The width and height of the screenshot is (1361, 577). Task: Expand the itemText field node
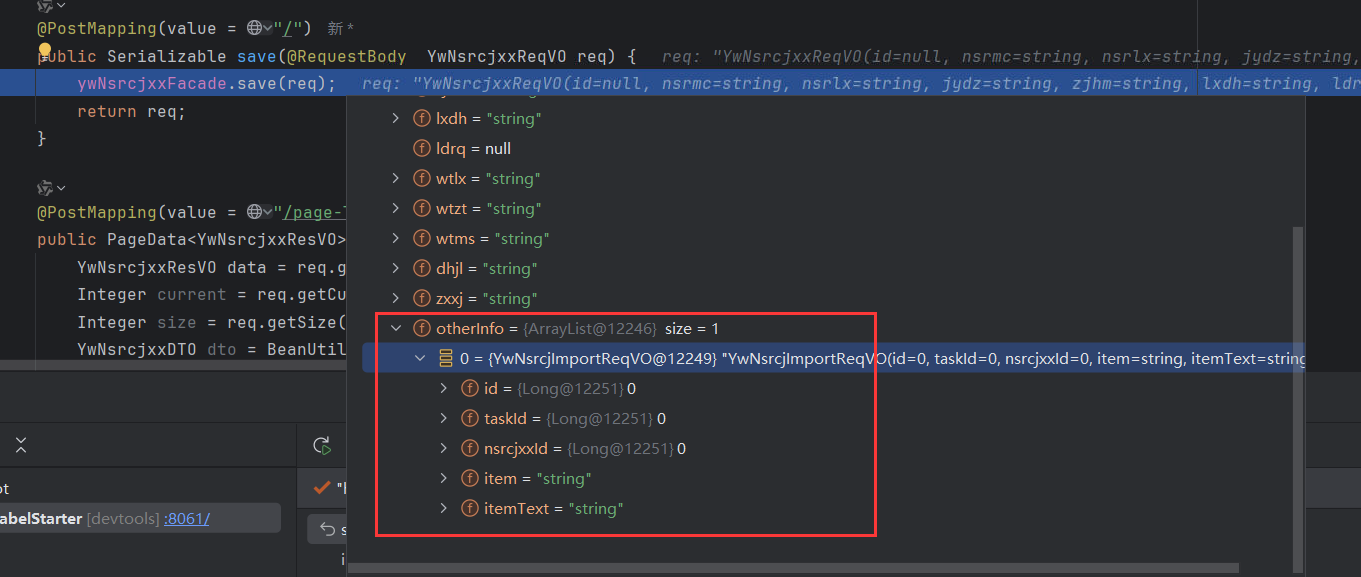(x=444, y=508)
